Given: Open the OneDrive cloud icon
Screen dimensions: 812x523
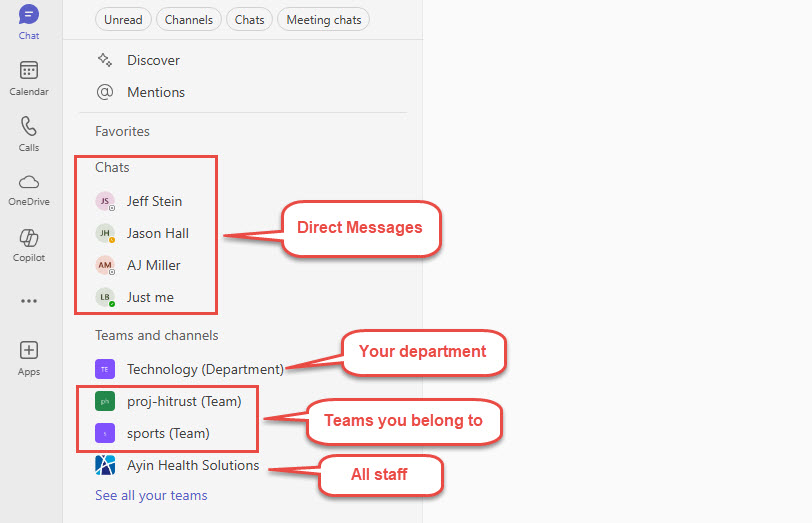Looking at the screenshot, I should pyautogui.click(x=29, y=182).
